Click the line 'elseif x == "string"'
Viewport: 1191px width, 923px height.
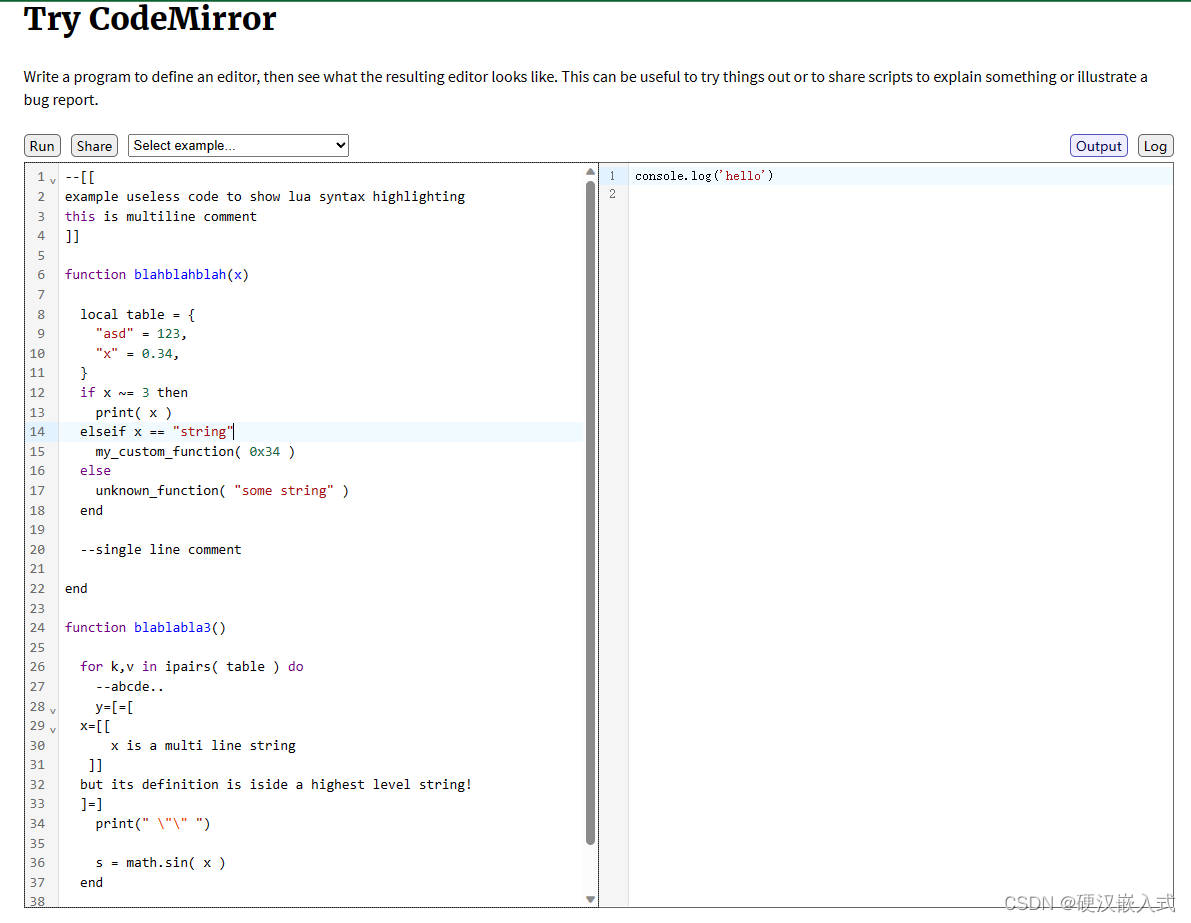point(156,431)
